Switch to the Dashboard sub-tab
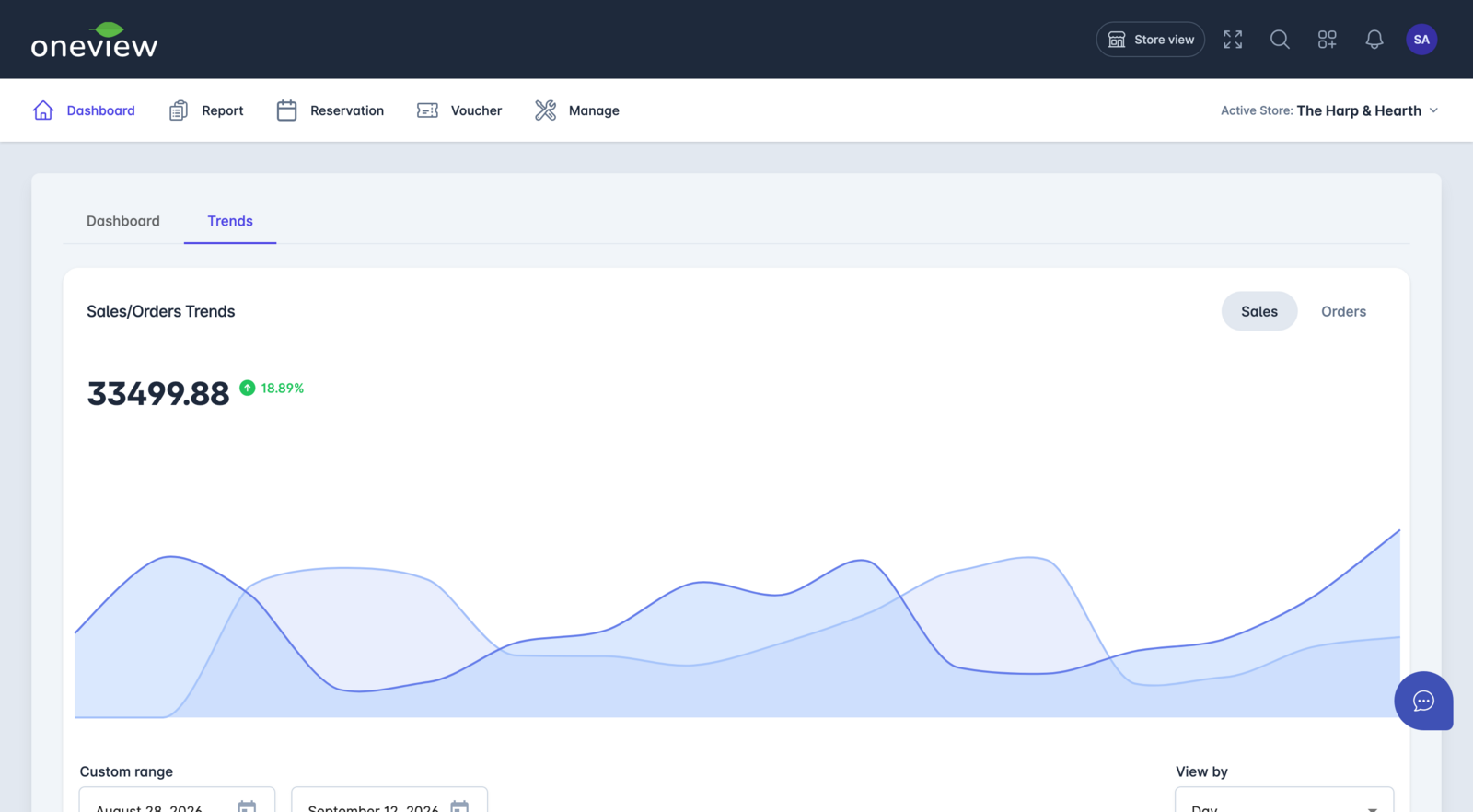This screenshot has height=812, width=1473. 123,221
